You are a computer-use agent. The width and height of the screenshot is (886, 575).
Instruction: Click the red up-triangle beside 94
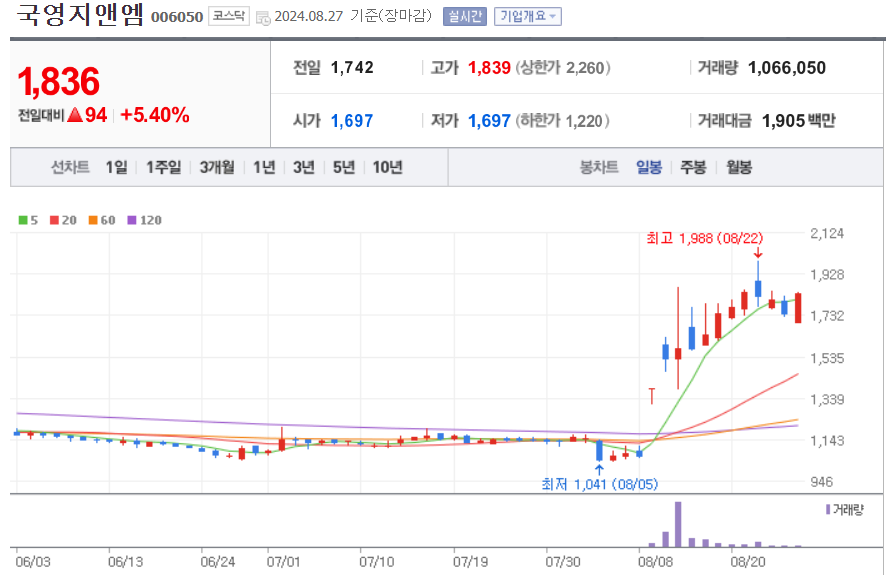tap(75, 115)
